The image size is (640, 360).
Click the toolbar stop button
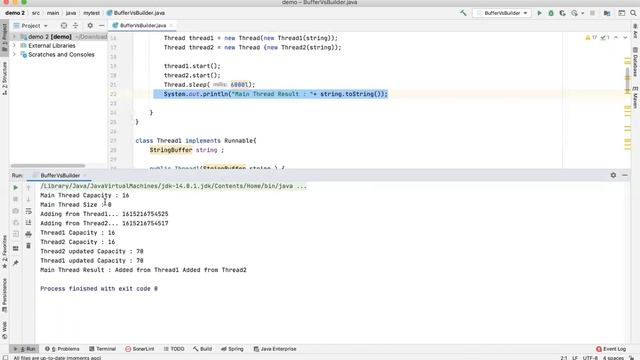click(x=593, y=13)
